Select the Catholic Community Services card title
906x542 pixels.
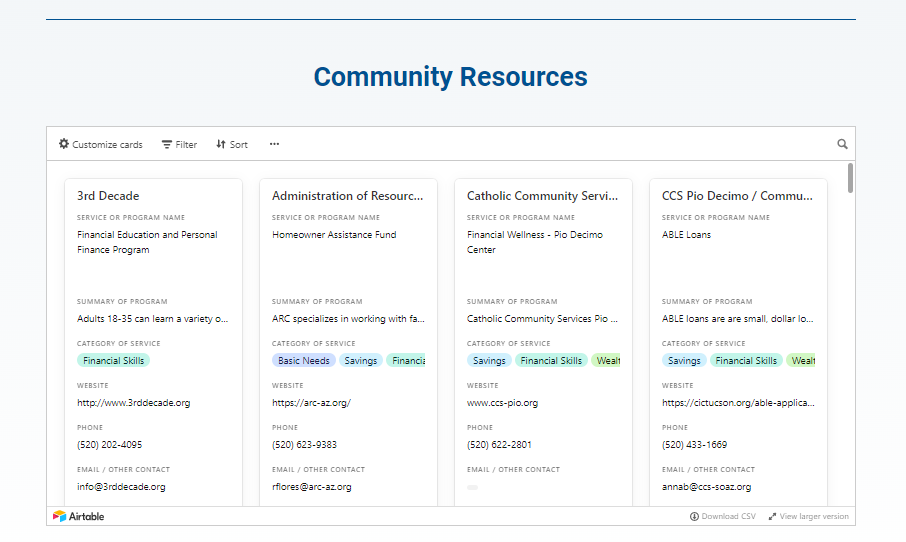click(542, 196)
